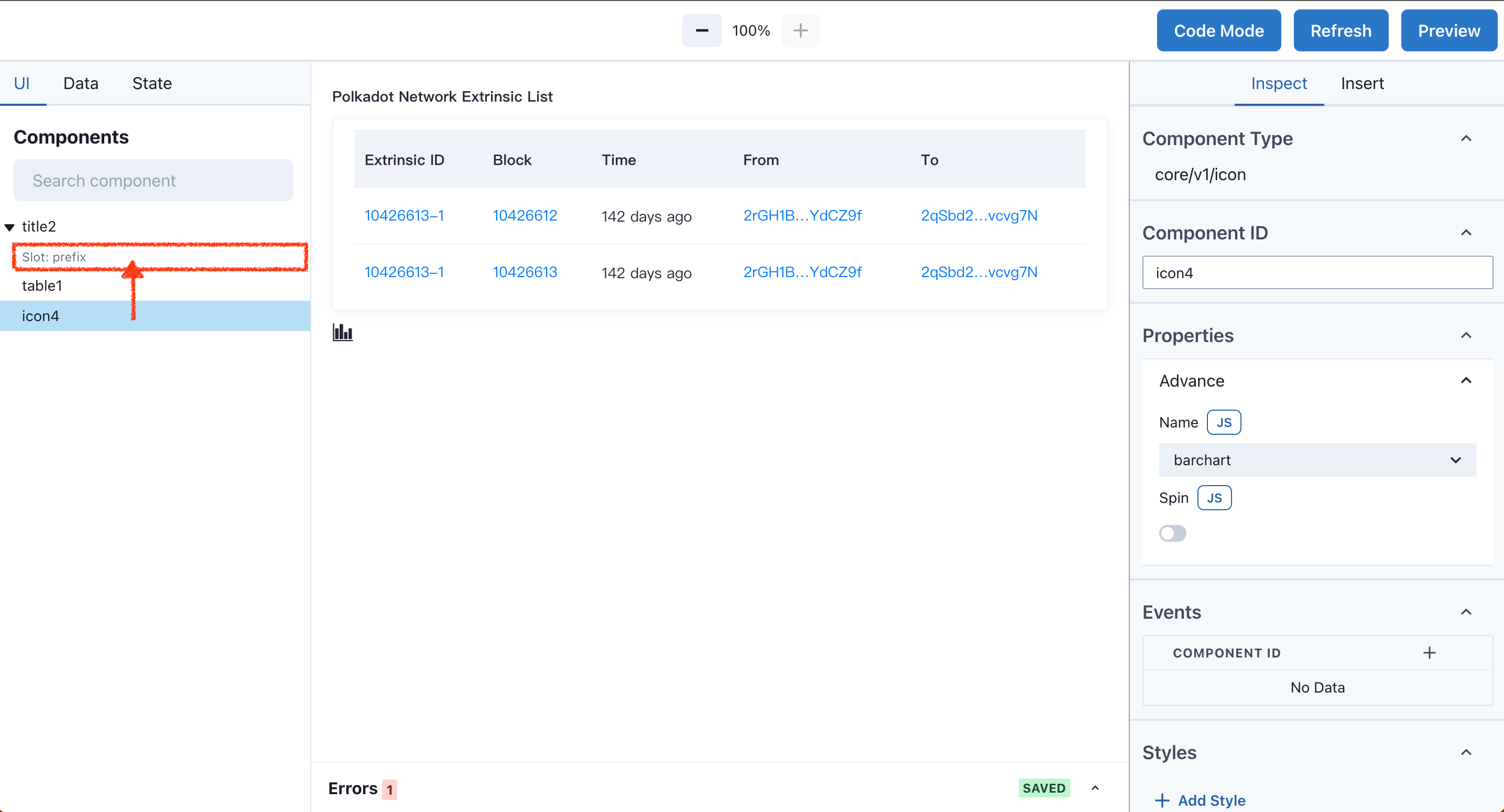
Task: Switch to the UI tab
Action: [22, 83]
